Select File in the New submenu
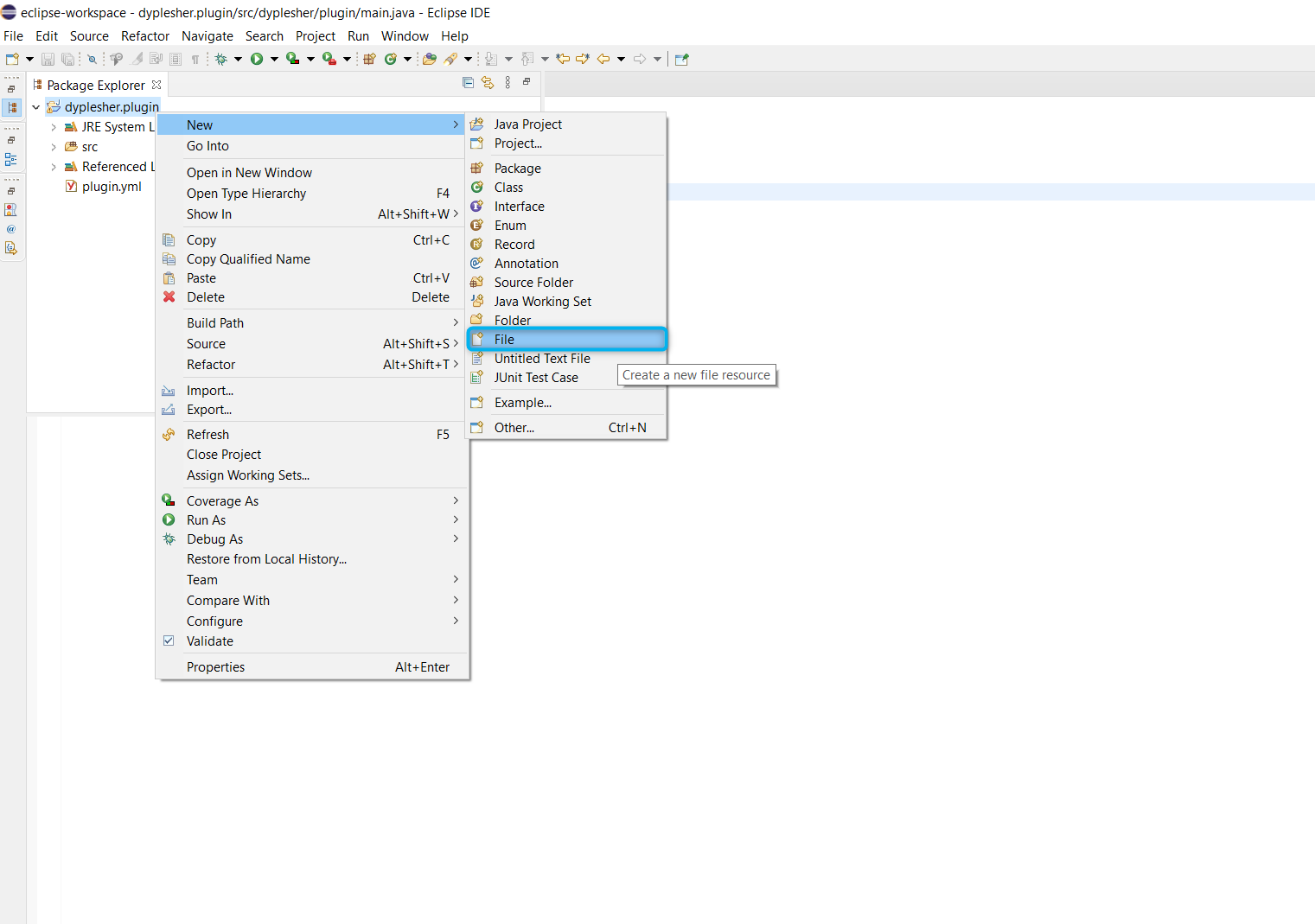 coord(567,340)
